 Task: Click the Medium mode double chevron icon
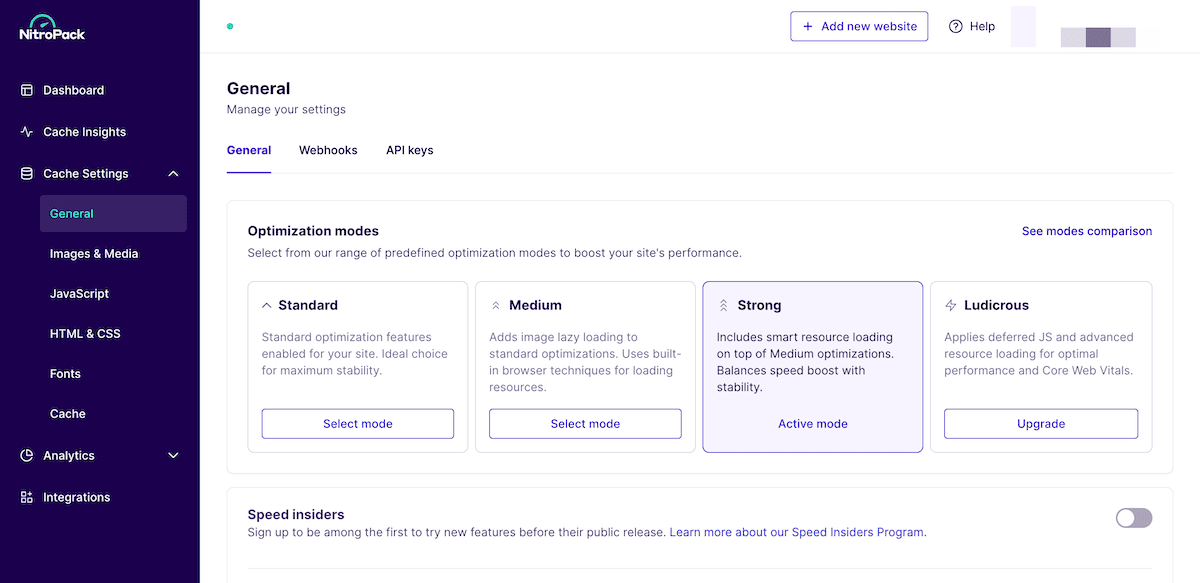[495, 305]
